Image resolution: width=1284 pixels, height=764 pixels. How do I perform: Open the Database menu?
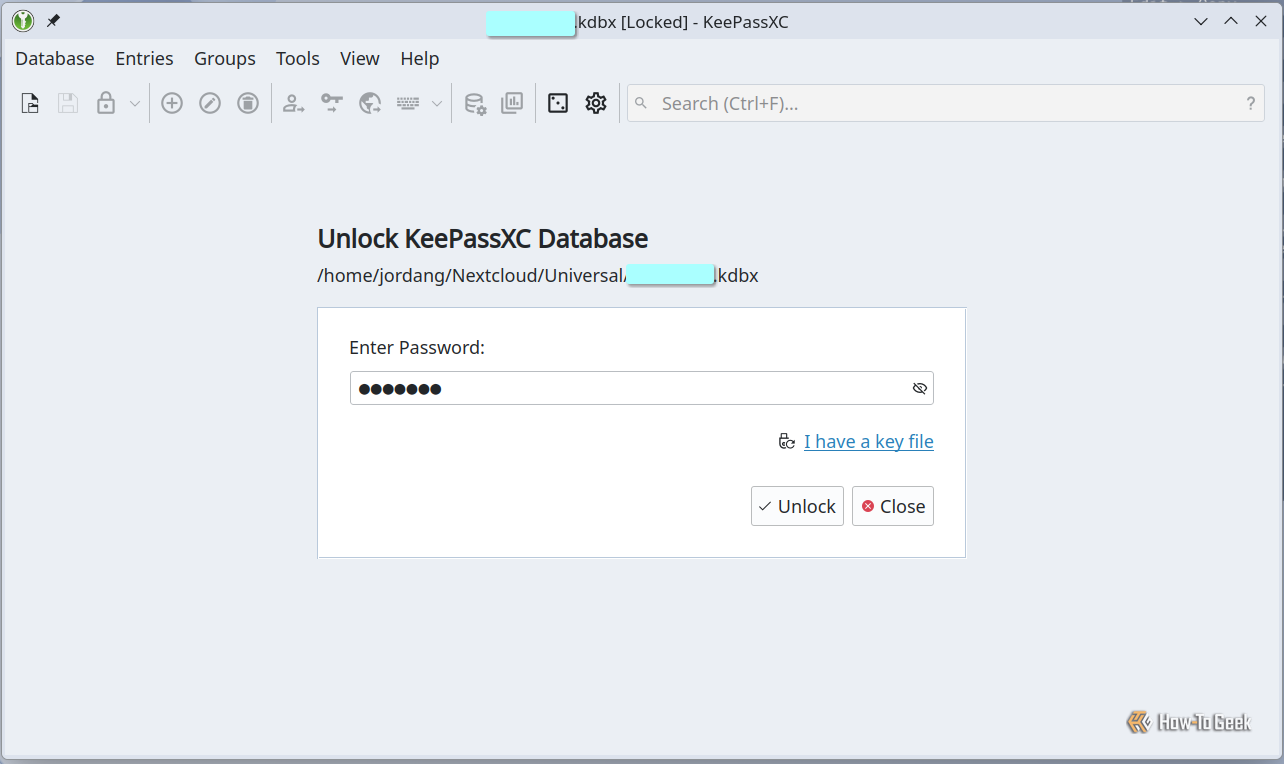pyautogui.click(x=55, y=59)
